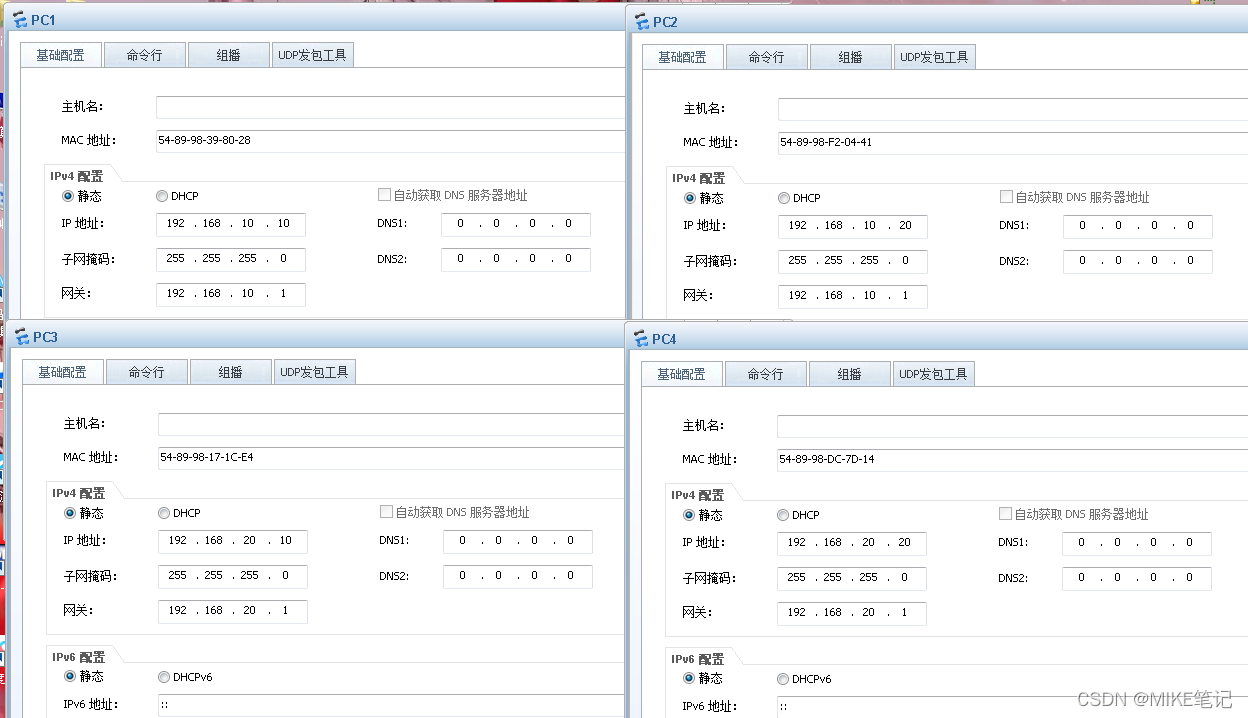Viewport: 1248px width, 718px height.
Task: Click PC2 DNS1 field
Action: [1138, 226]
